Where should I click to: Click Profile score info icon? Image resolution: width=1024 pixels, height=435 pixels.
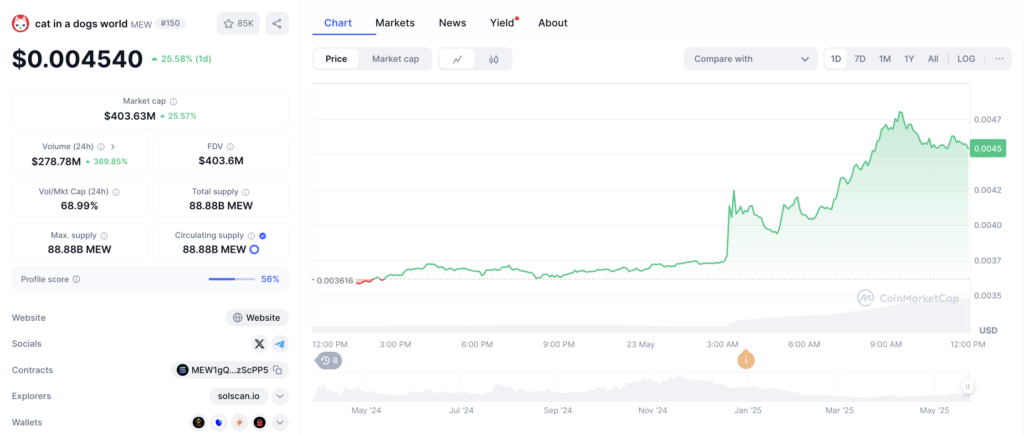click(x=76, y=280)
